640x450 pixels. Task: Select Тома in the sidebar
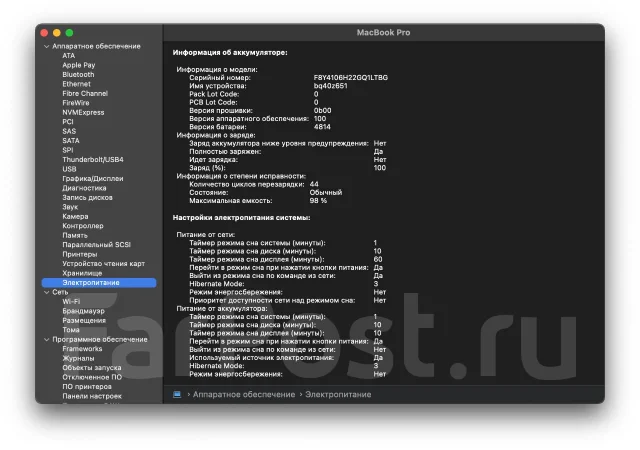click(71, 330)
